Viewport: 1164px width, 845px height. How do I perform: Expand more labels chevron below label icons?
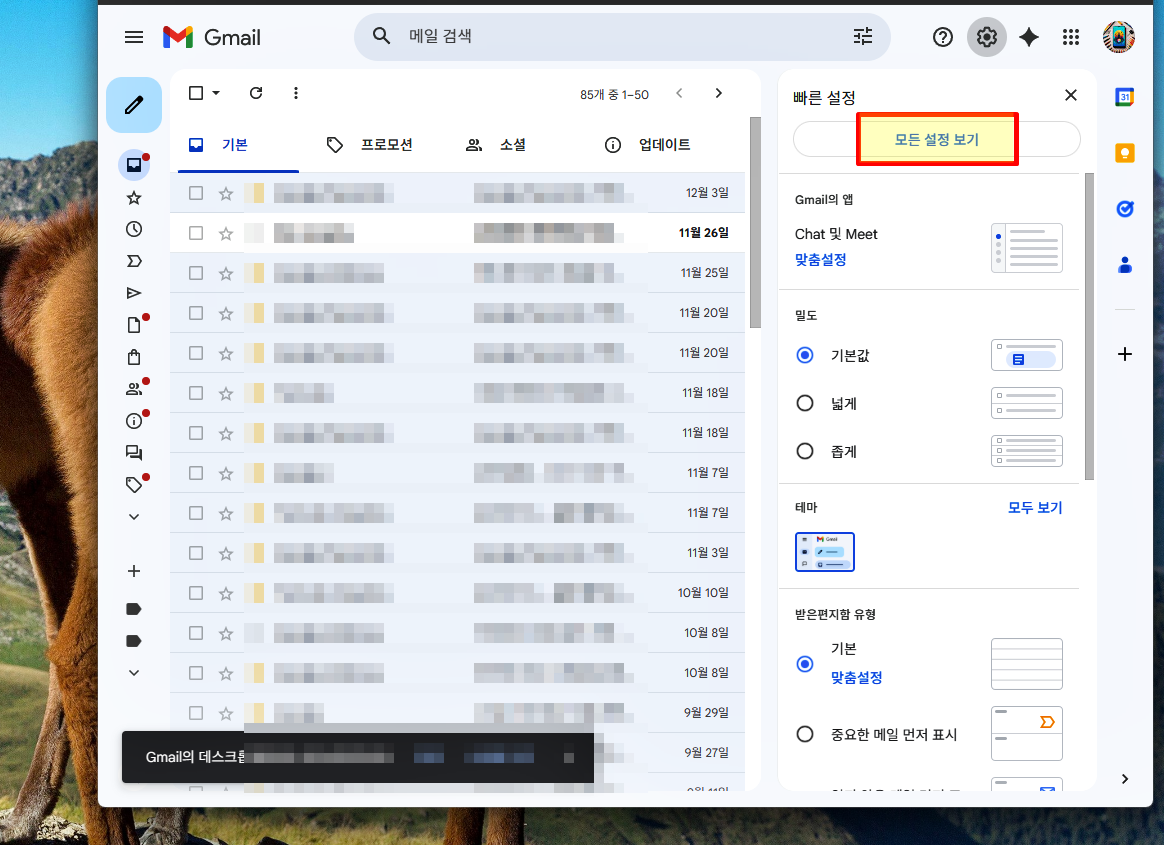coord(134,673)
